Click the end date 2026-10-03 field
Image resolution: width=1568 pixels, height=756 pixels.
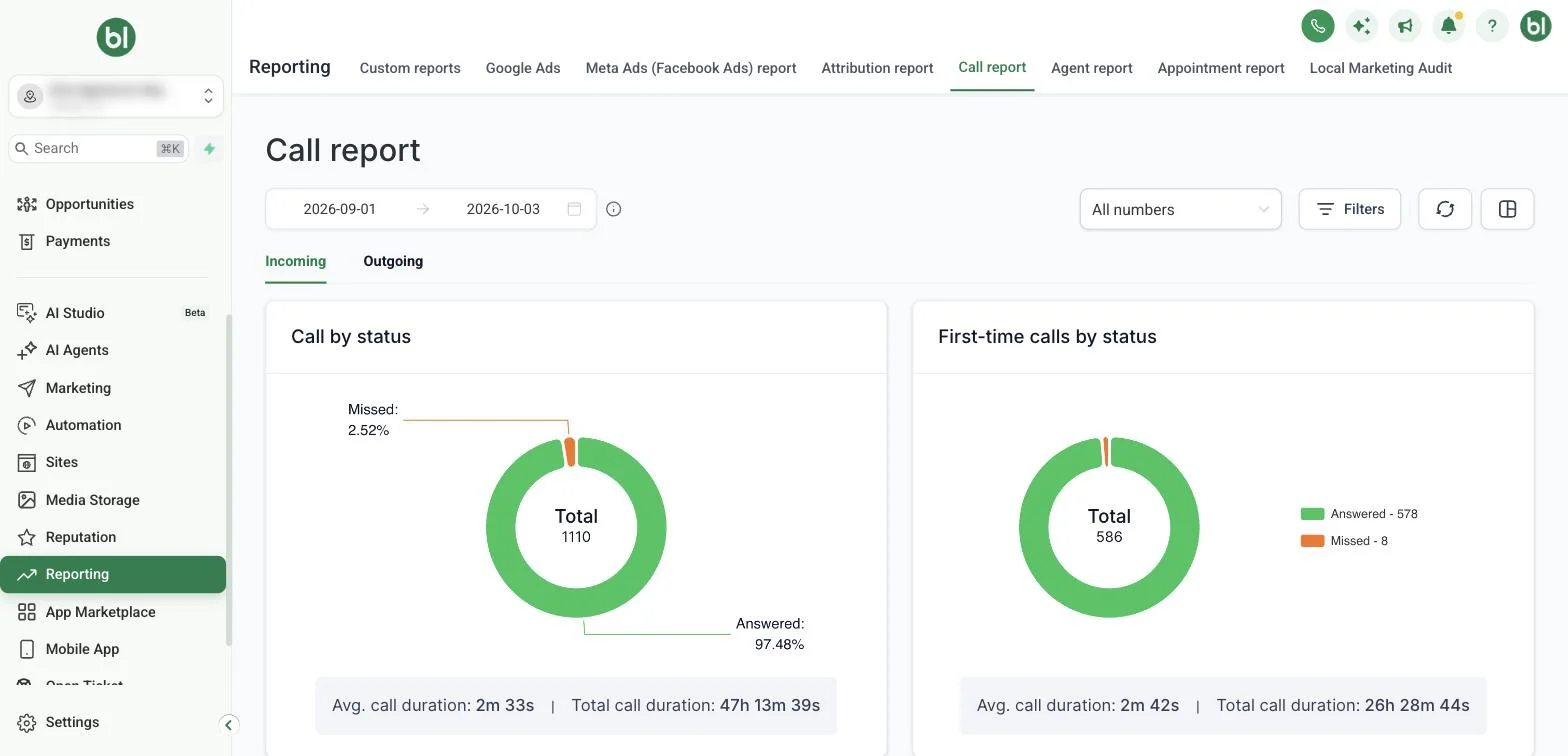click(503, 209)
